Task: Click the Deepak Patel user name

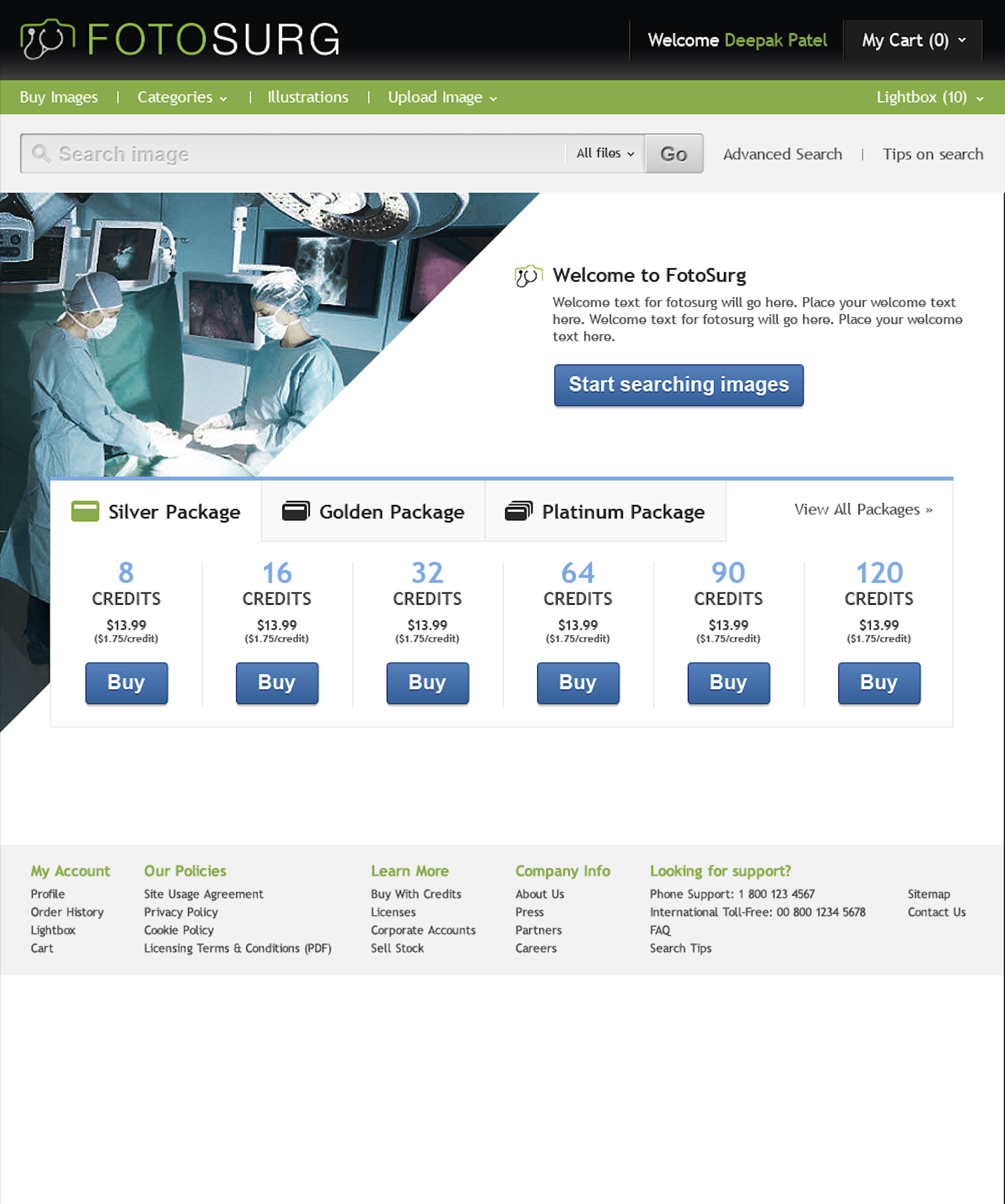Action: (x=775, y=40)
